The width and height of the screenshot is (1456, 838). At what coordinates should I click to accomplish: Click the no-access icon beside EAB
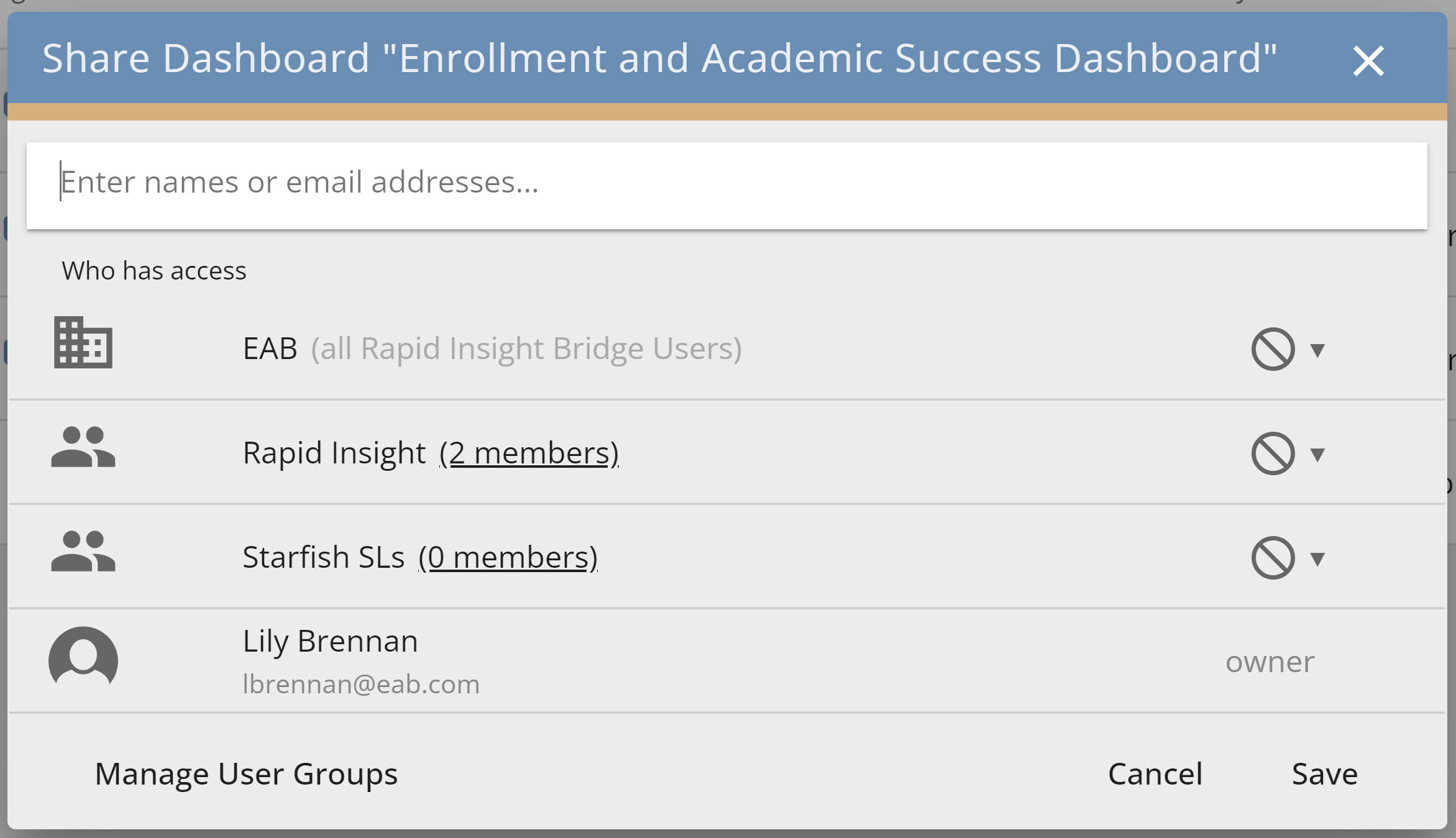click(1273, 348)
